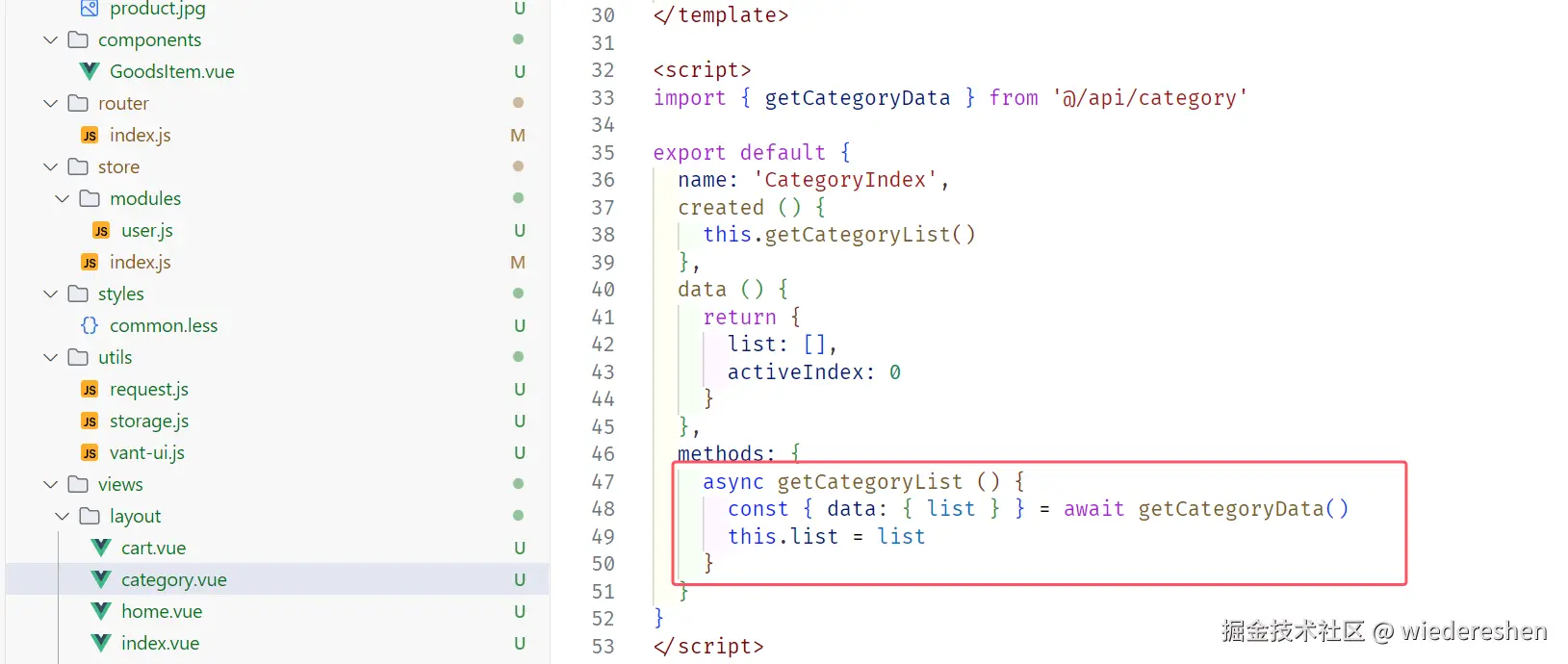1568x664 pixels.
Task: Select the views folder label
Action: (x=120, y=484)
